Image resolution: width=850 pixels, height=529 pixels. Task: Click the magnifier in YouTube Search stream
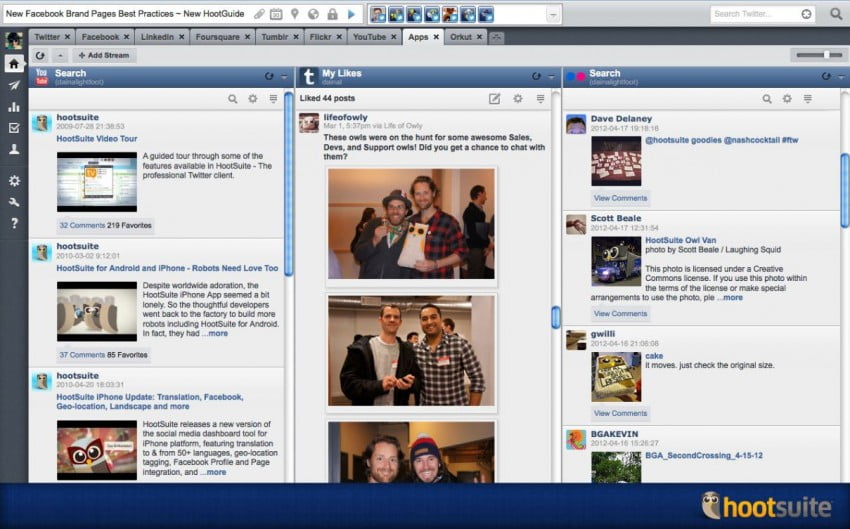[233, 99]
